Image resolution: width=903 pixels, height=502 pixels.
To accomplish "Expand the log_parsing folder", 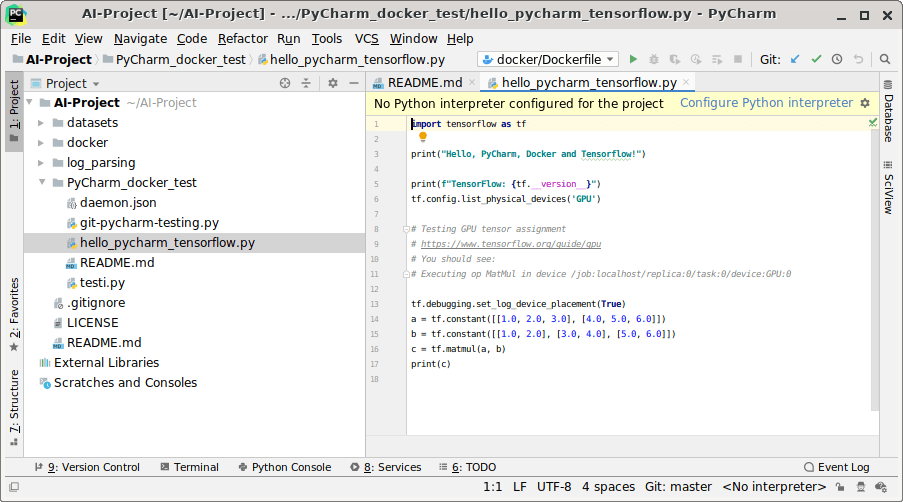I will click(41, 163).
